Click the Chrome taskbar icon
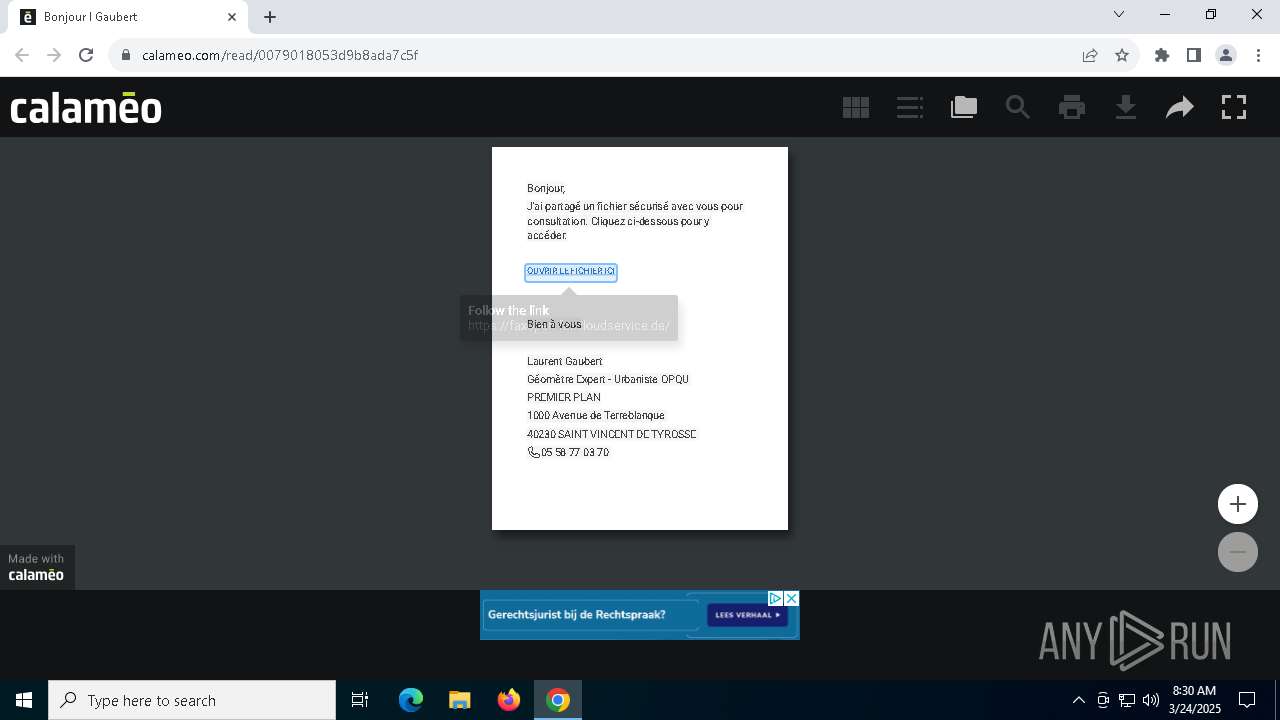Image resolution: width=1280 pixels, height=720 pixels. (x=558, y=700)
